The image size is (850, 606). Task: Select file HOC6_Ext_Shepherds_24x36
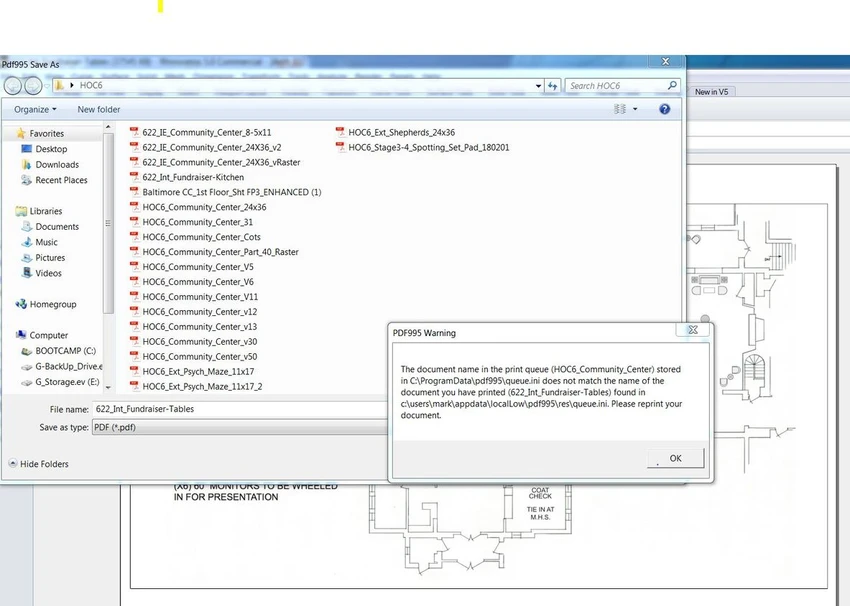401,132
